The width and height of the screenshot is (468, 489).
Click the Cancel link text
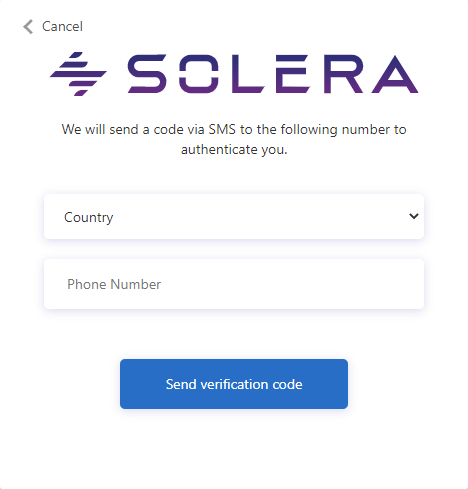click(62, 27)
